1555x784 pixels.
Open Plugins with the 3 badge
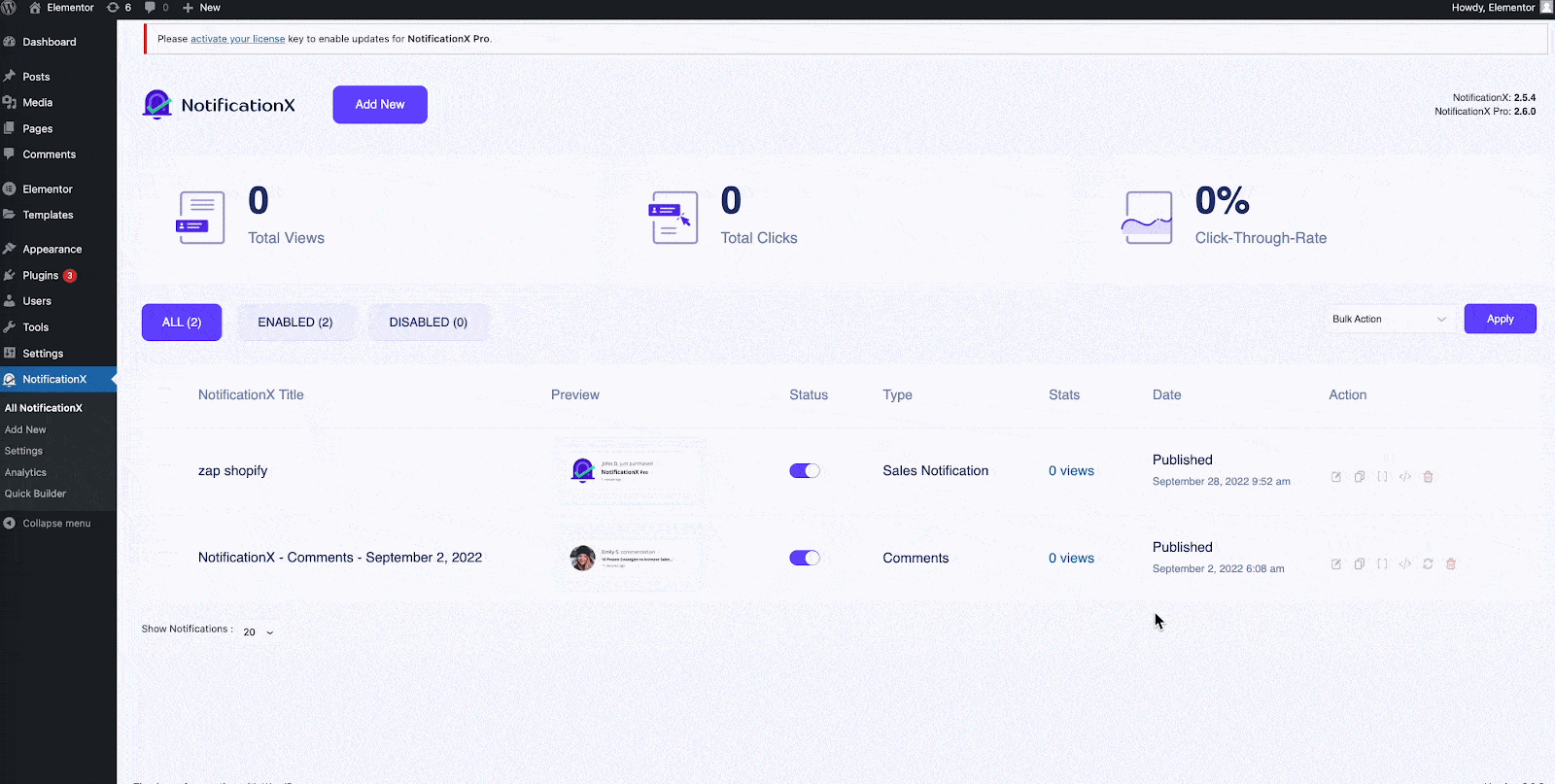(49, 276)
